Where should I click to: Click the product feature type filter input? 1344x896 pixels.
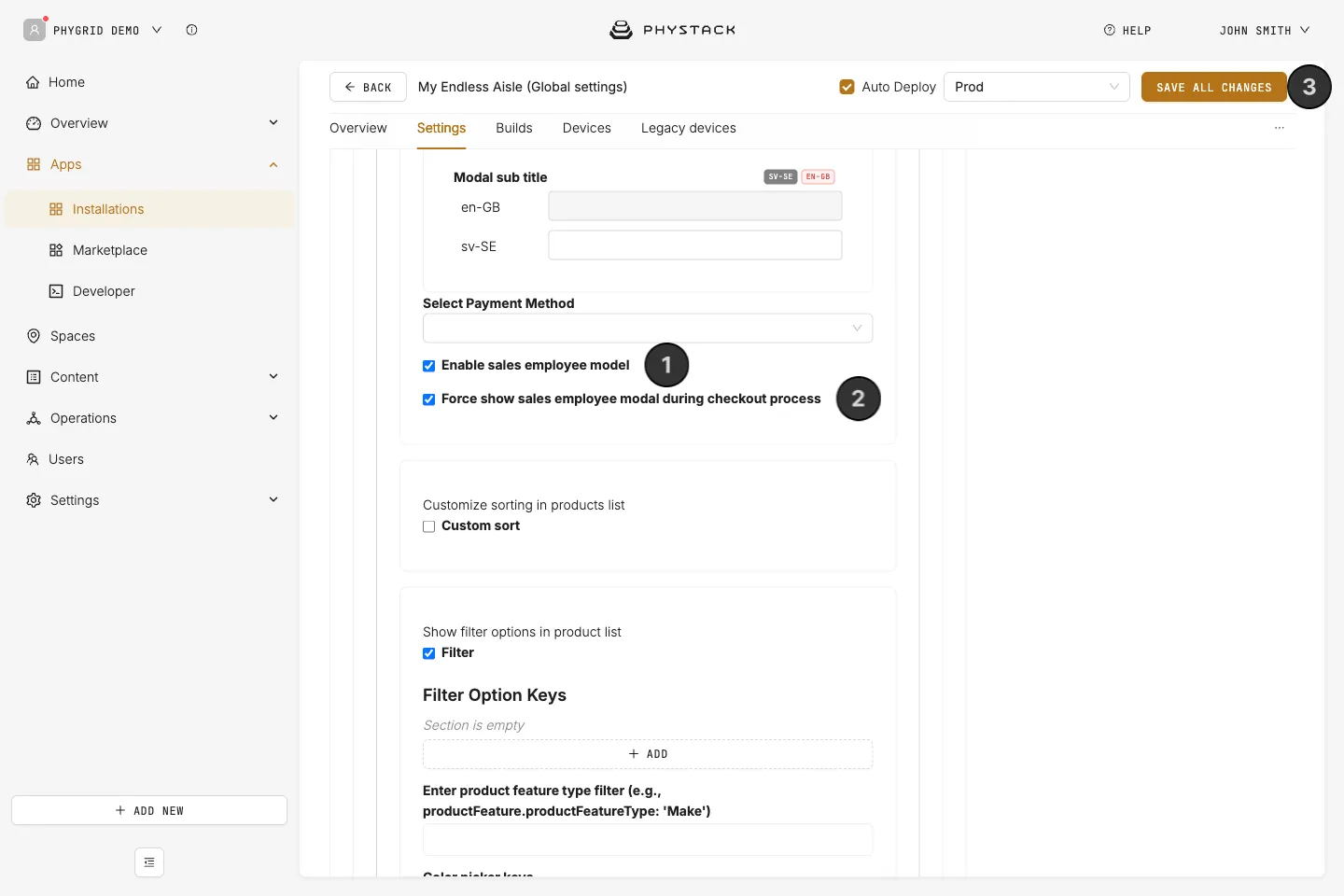648,840
